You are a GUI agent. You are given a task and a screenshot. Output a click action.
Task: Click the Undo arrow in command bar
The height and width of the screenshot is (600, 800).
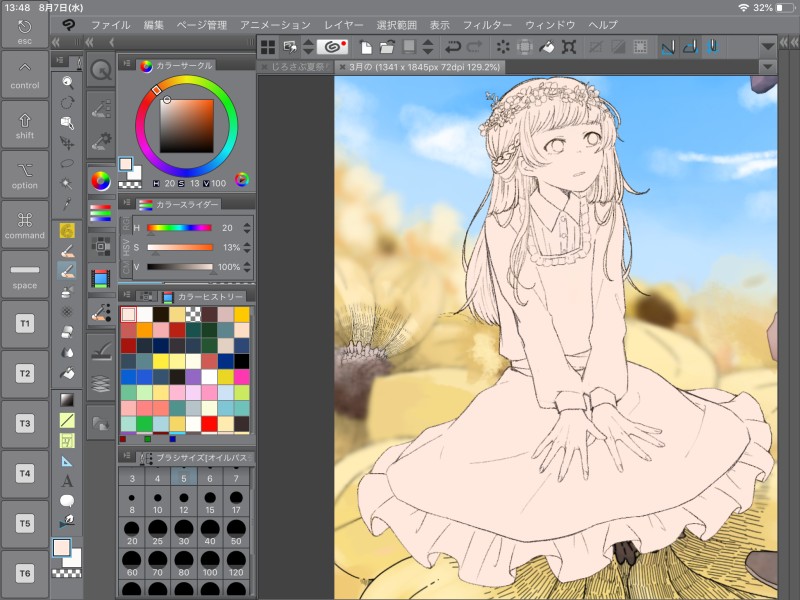[453, 46]
